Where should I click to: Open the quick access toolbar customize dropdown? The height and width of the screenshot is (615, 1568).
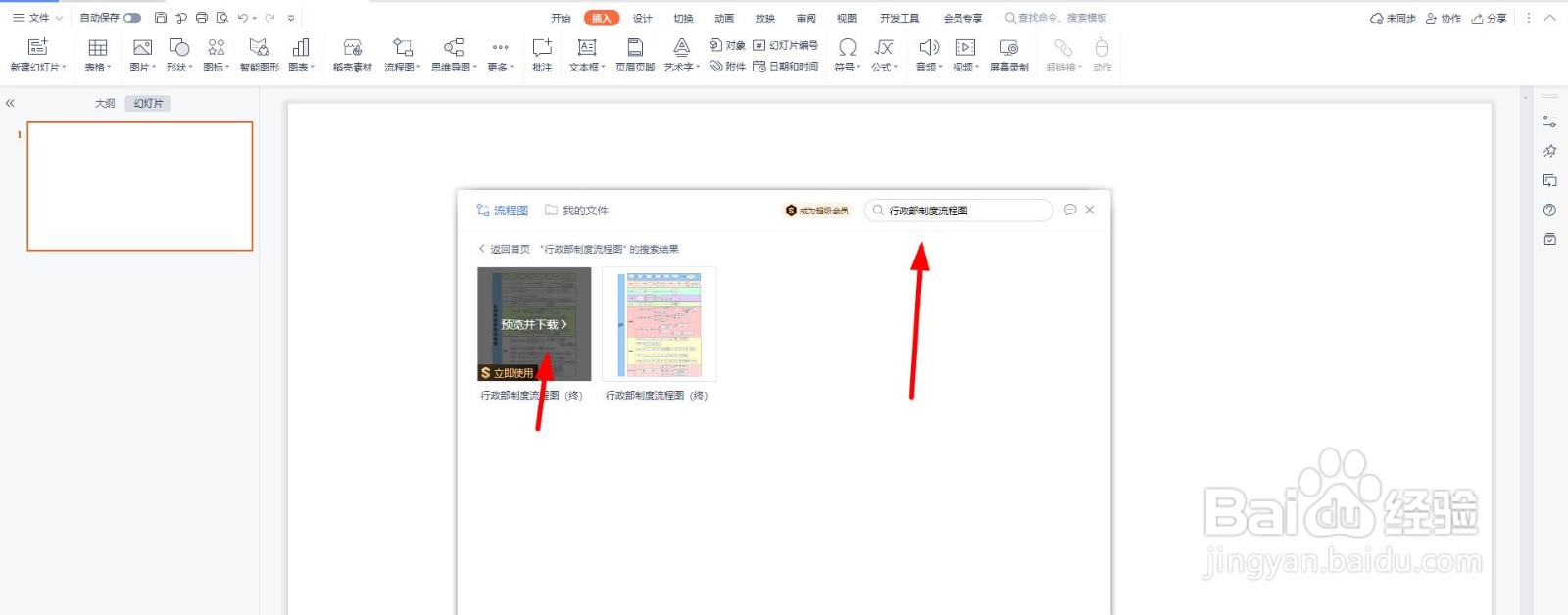[291, 18]
